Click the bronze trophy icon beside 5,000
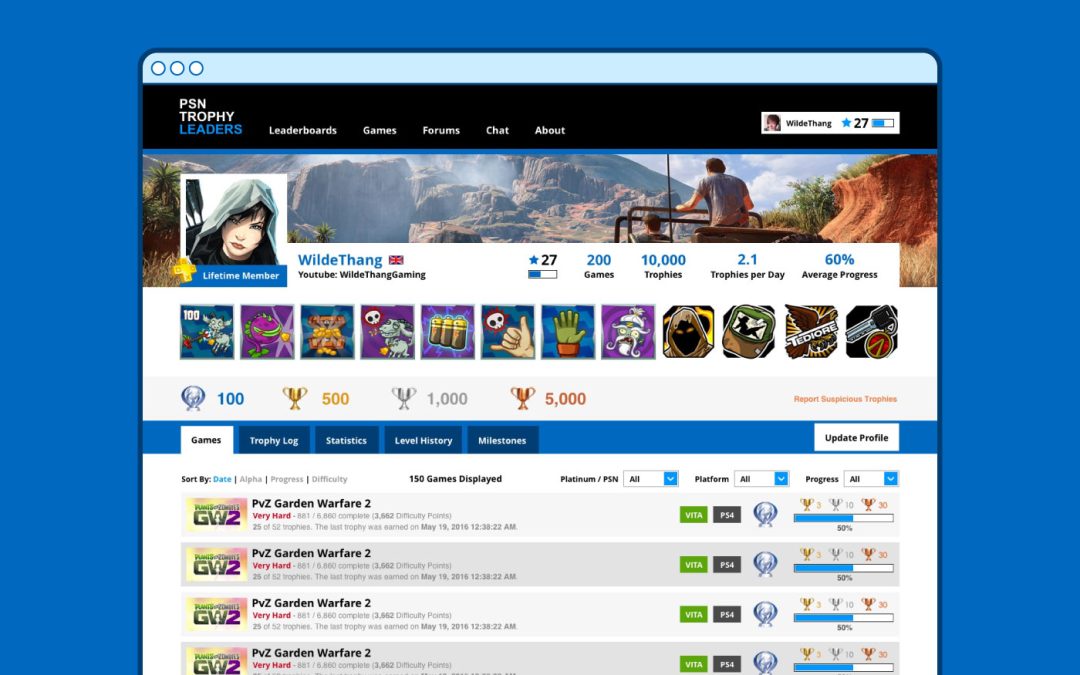Screen dimensions: 1080x675 point(523,398)
